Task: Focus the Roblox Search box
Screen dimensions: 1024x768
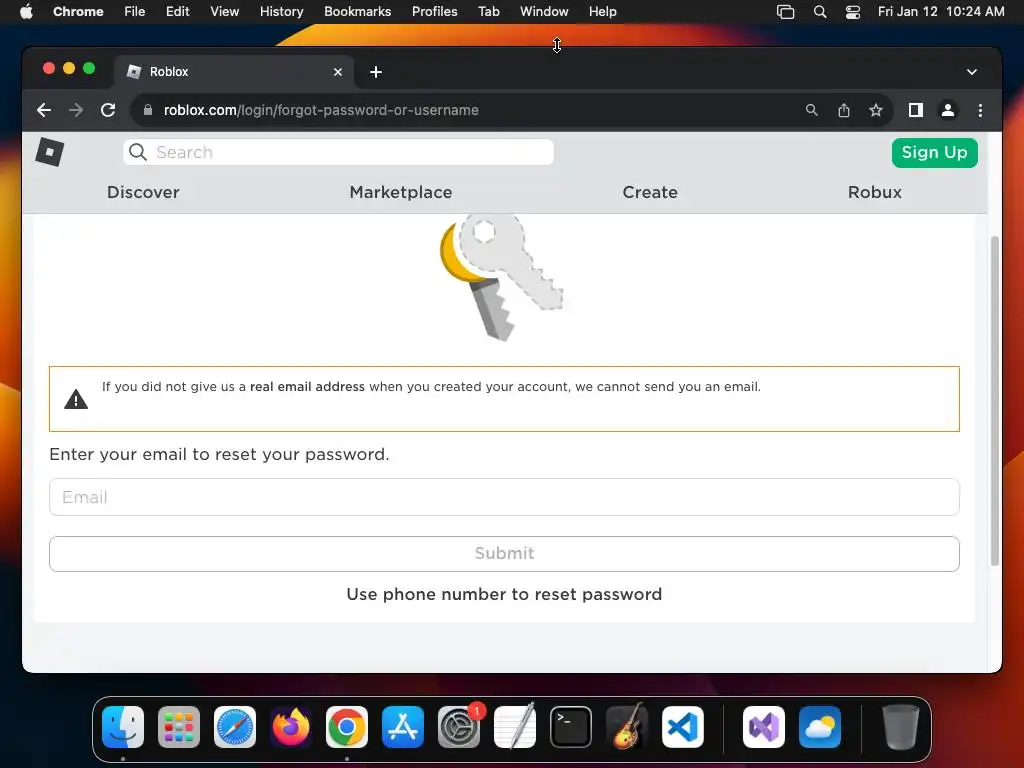Action: pyautogui.click(x=338, y=152)
